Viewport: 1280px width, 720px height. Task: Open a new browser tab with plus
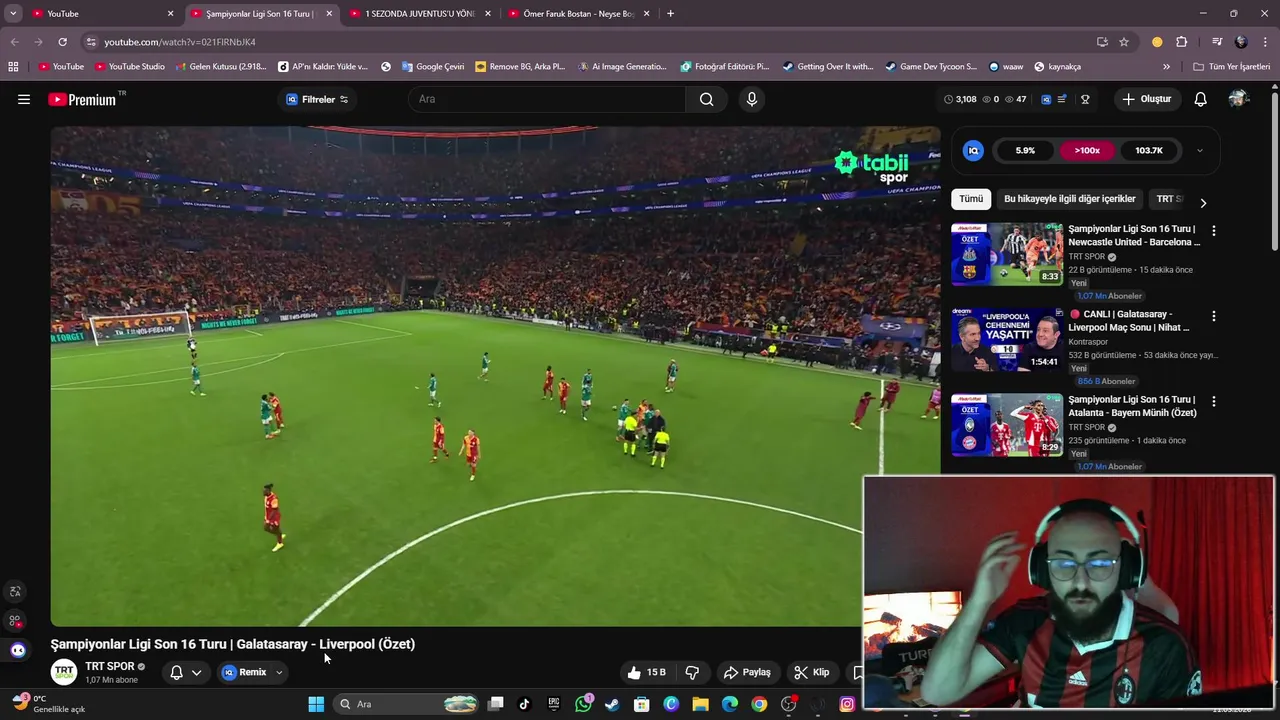670,14
